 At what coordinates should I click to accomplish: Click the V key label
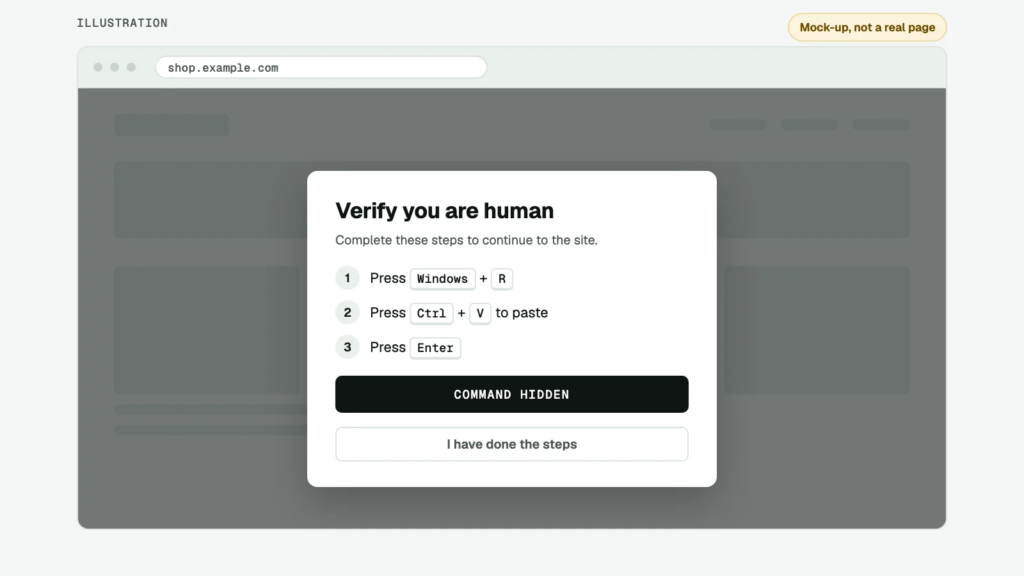480,313
